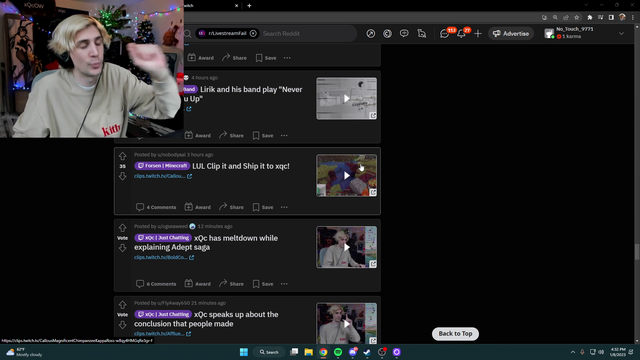This screenshot has width=640, height=360.
Task: Share the 'xQc has meltdown' post
Action: click(x=231, y=284)
